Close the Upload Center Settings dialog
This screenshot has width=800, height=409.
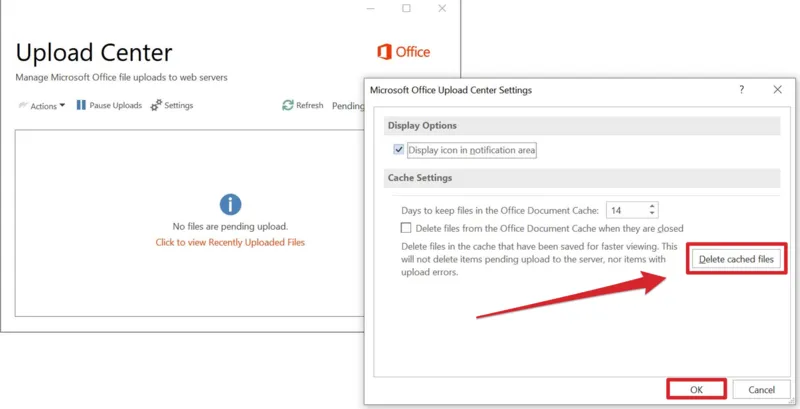click(x=777, y=89)
